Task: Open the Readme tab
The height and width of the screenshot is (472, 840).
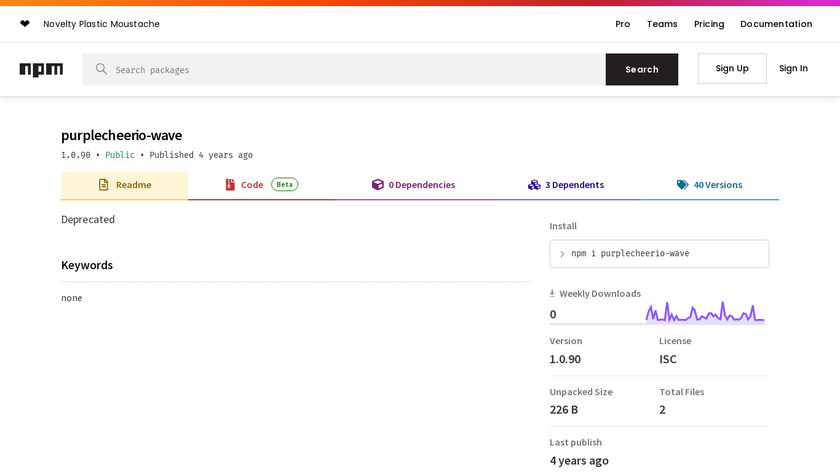Action: 124,185
